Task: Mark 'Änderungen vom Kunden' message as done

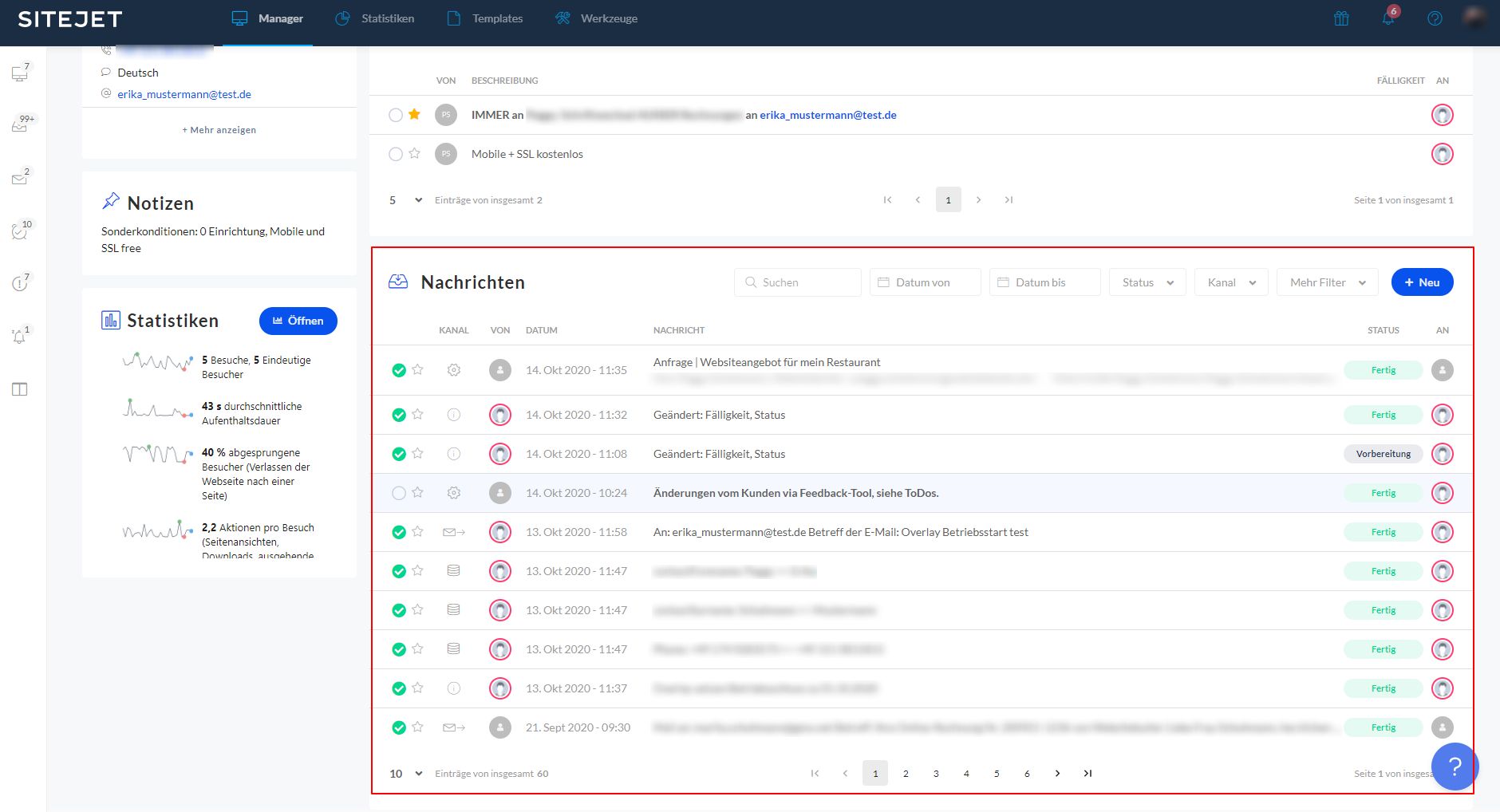Action: pyautogui.click(x=398, y=493)
